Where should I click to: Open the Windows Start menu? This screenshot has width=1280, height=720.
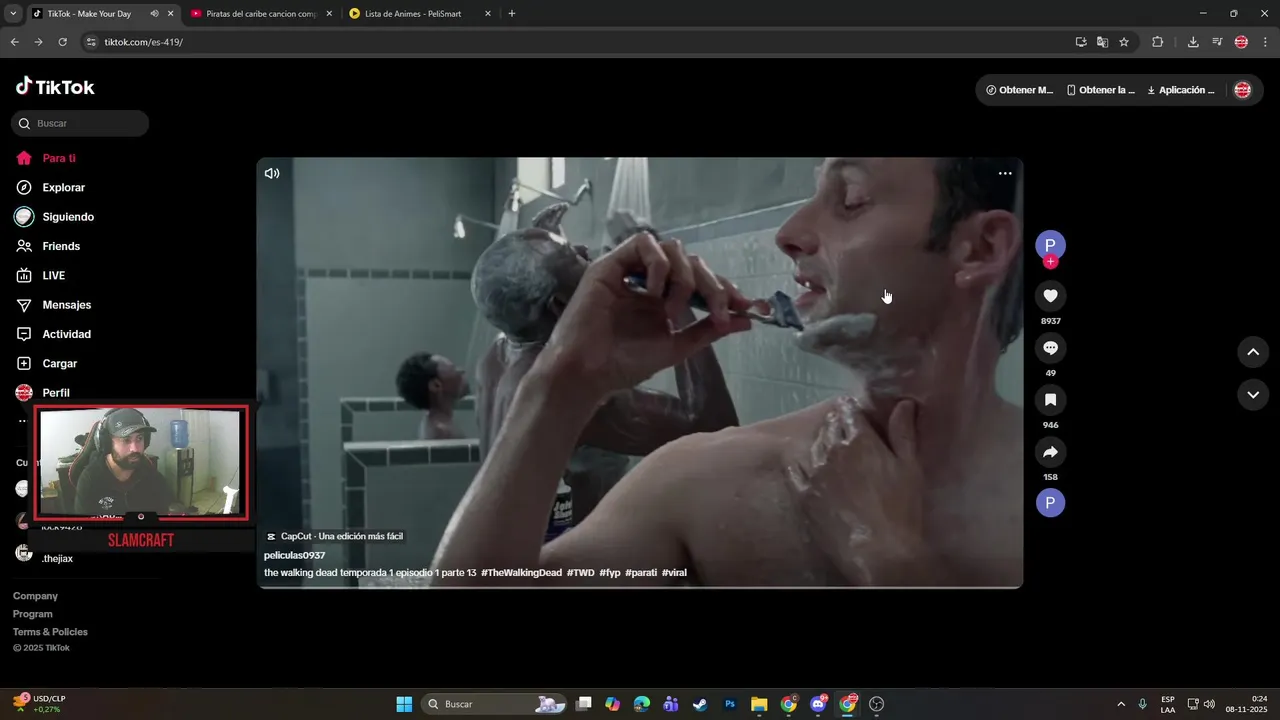(x=404, y=704)
